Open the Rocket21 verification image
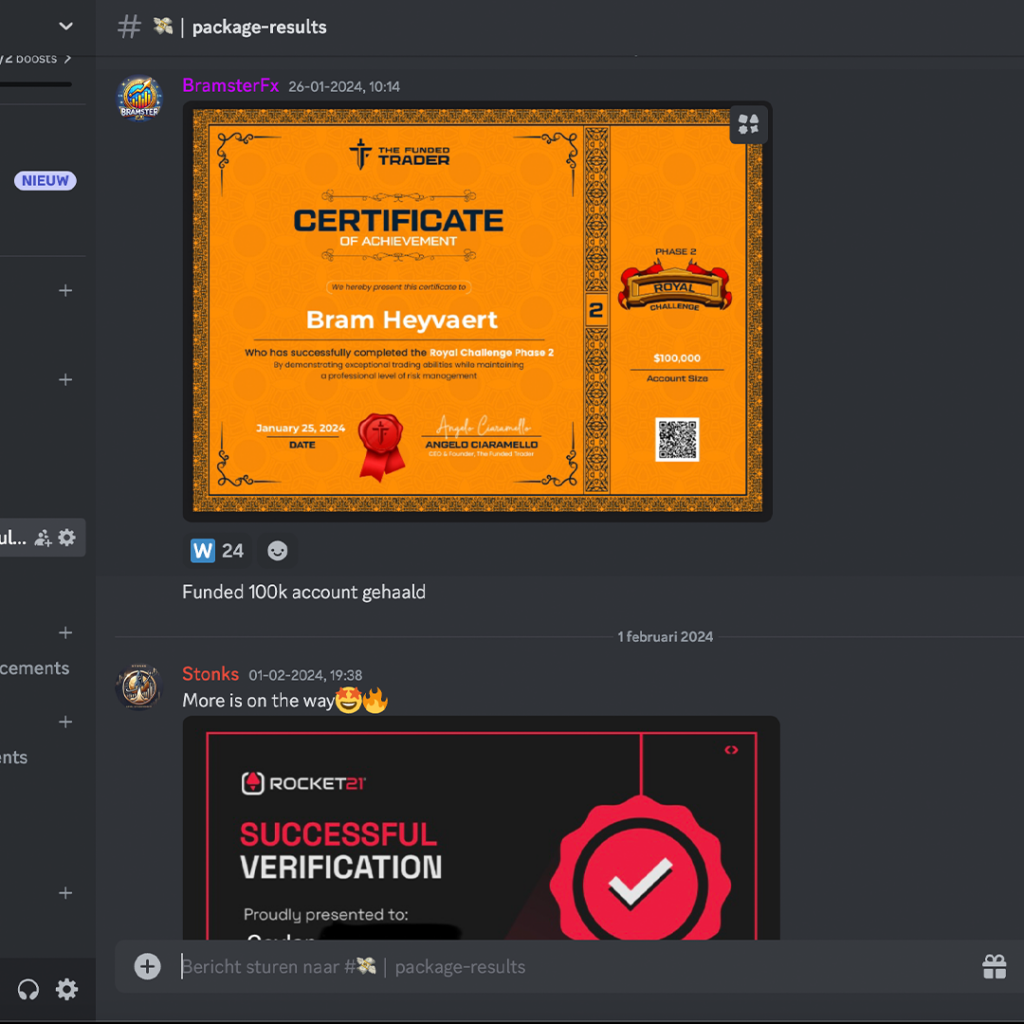 [481, 828]
